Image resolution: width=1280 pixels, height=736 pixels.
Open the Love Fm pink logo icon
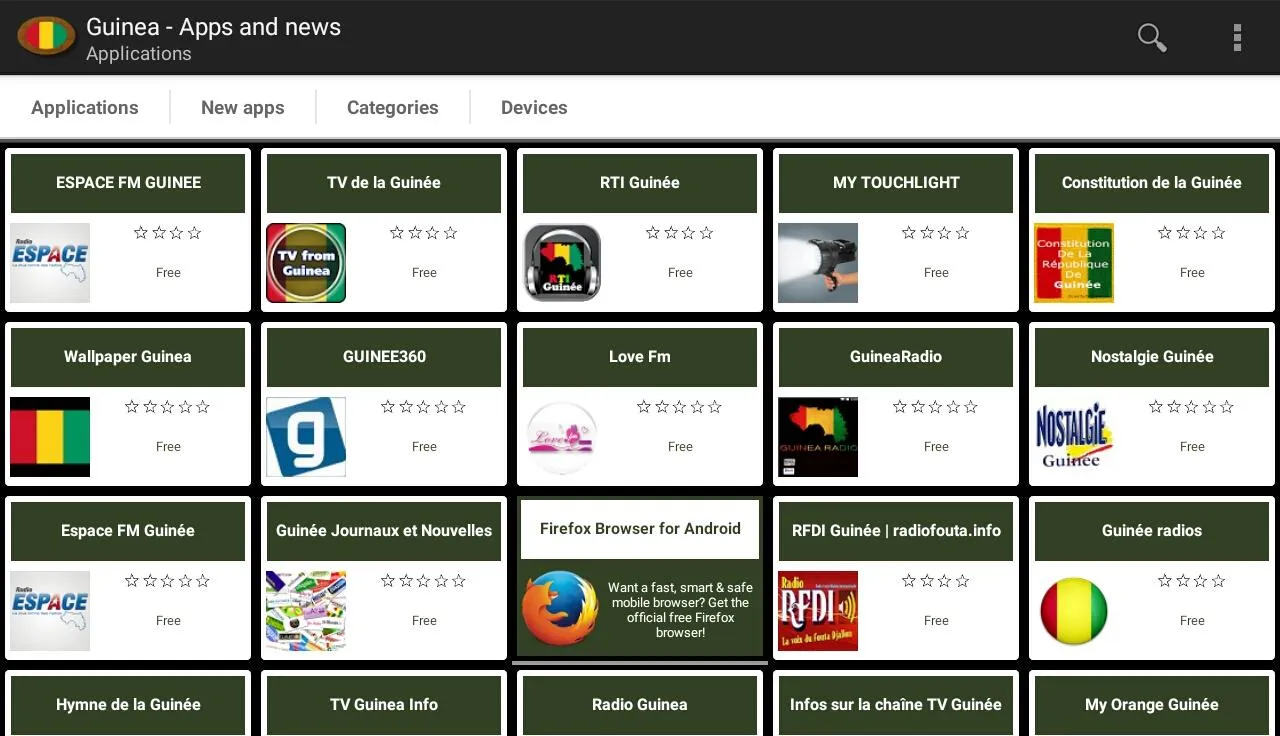pos(562,437)
